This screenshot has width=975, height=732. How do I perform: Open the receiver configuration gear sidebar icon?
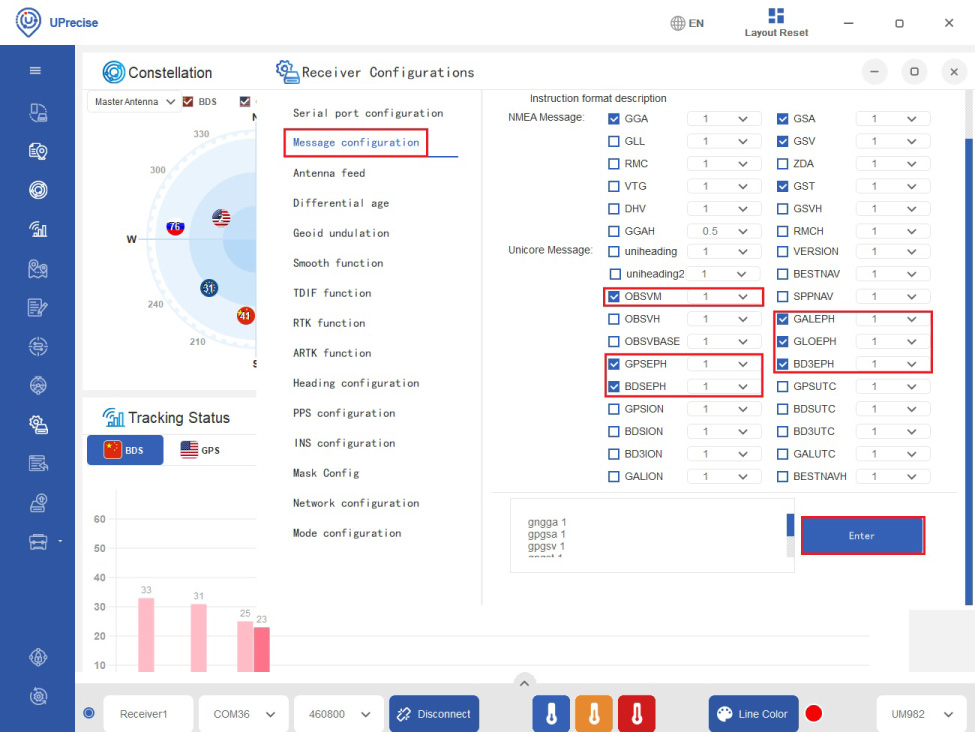point(37,424)
